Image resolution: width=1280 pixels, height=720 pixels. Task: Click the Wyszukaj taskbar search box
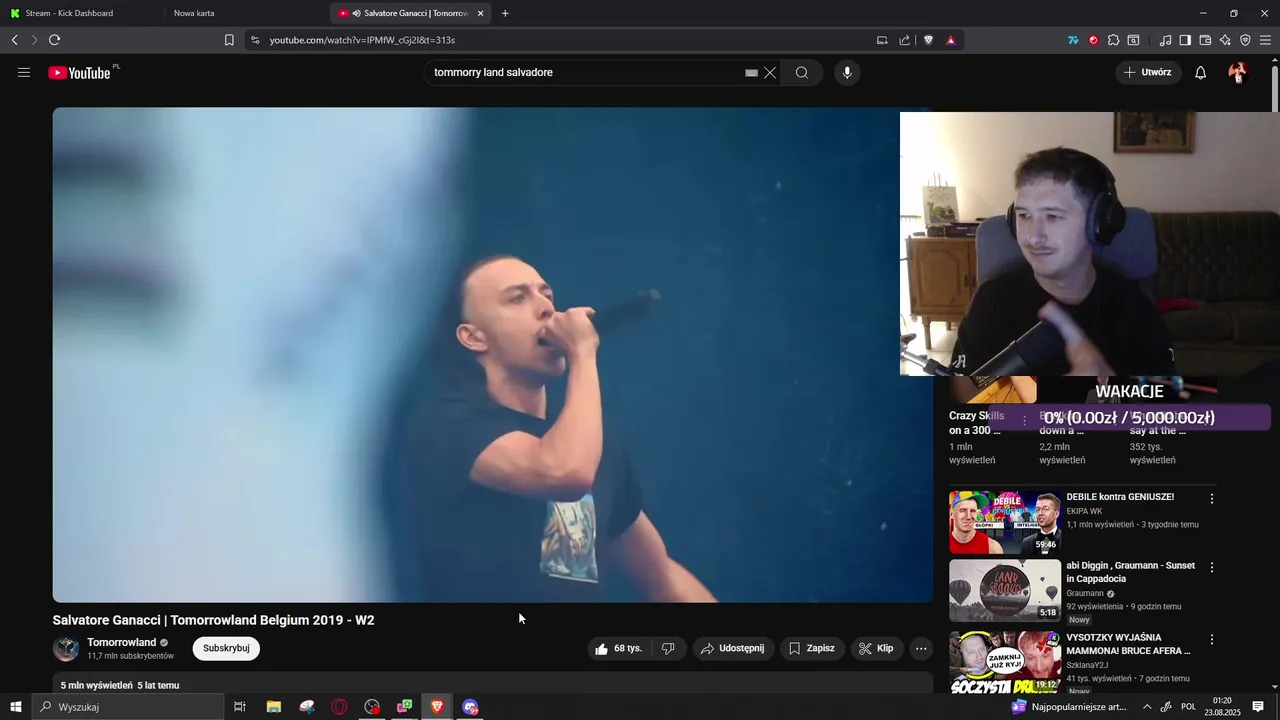128,707
